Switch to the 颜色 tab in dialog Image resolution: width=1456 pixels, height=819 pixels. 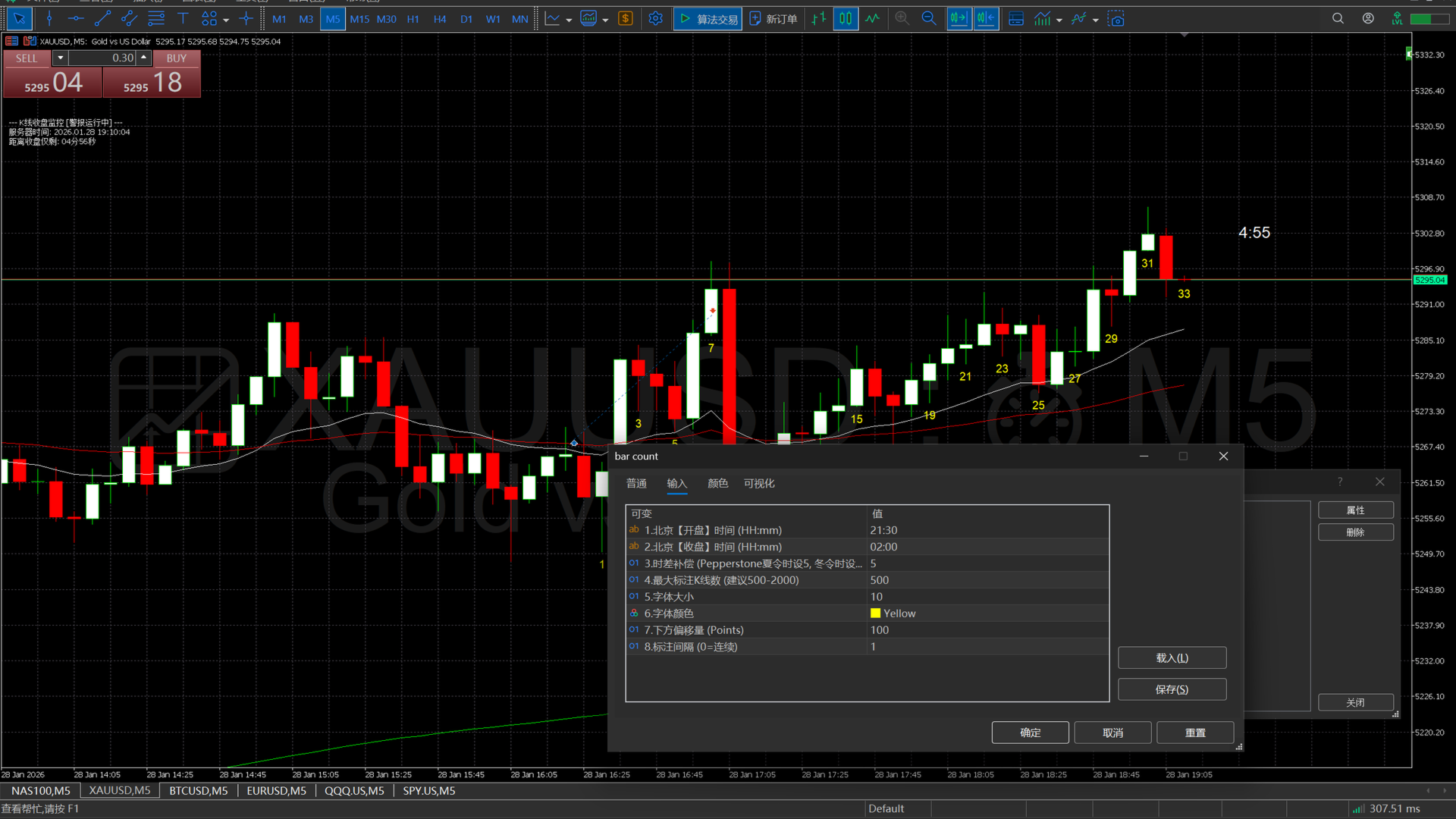[x=717, y=484]
